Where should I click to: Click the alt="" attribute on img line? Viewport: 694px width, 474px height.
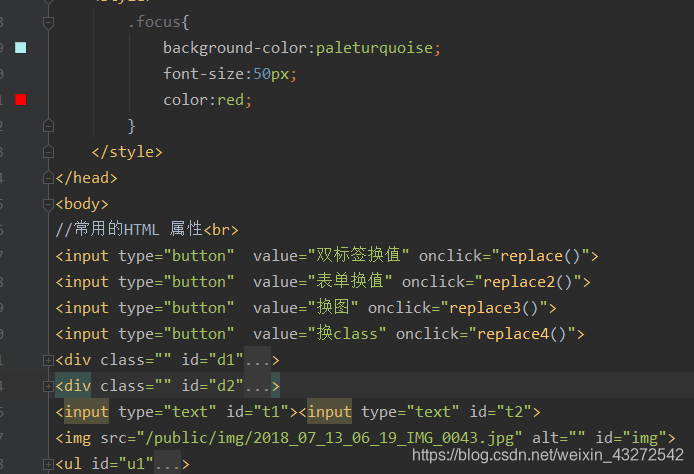click(559, 438)
